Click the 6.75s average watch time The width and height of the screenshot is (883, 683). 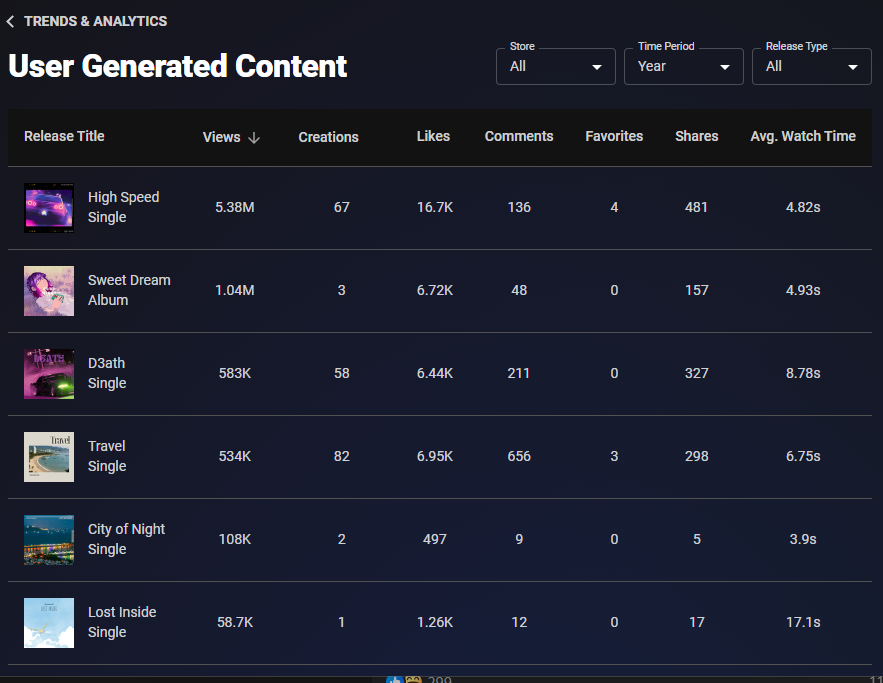(803, 456)
